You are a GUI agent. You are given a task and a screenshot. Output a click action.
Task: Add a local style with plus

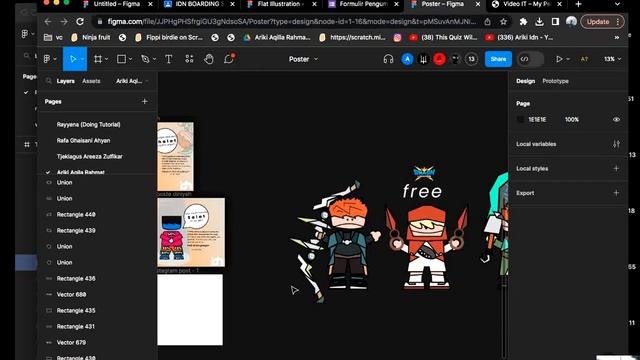[616, 168]
